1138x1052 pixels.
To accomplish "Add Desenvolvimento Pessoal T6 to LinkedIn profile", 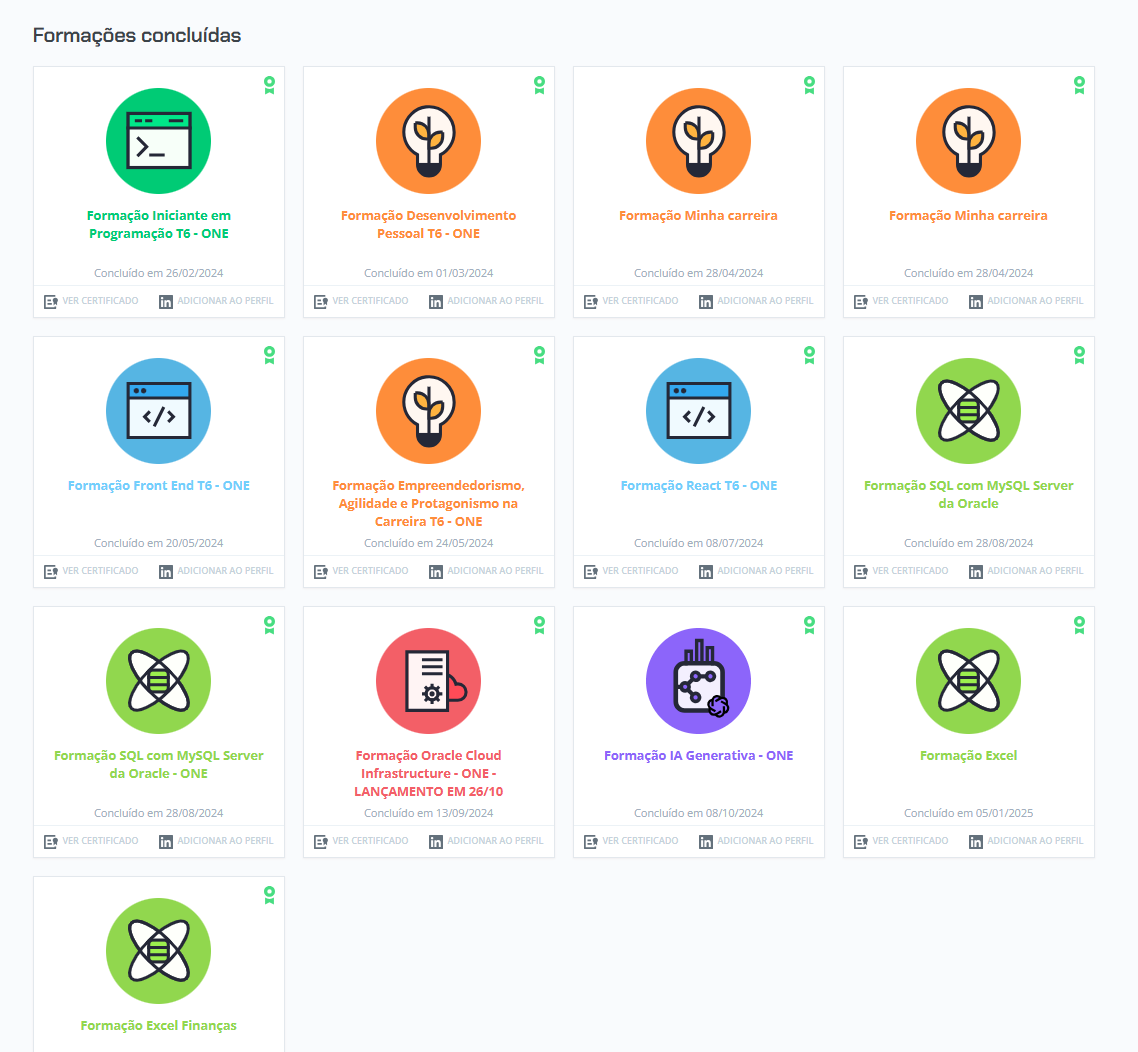I will coord(486,301).
